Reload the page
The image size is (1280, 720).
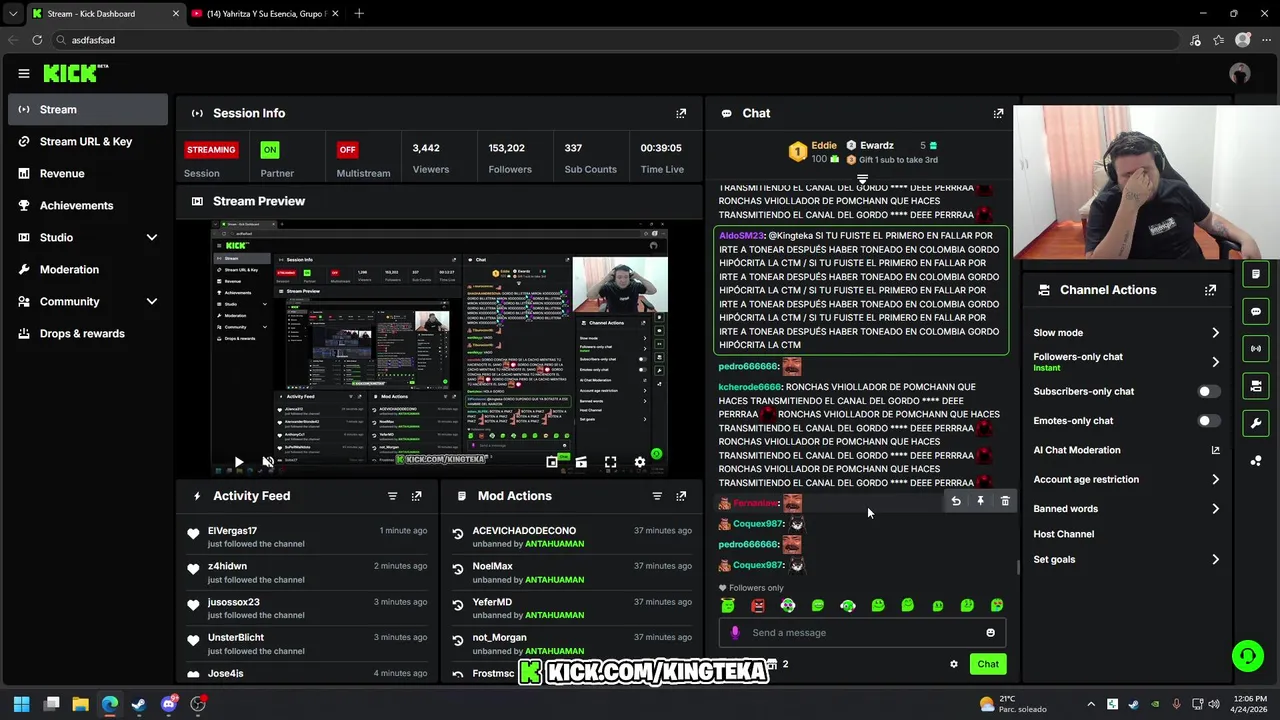click(37, 40)
